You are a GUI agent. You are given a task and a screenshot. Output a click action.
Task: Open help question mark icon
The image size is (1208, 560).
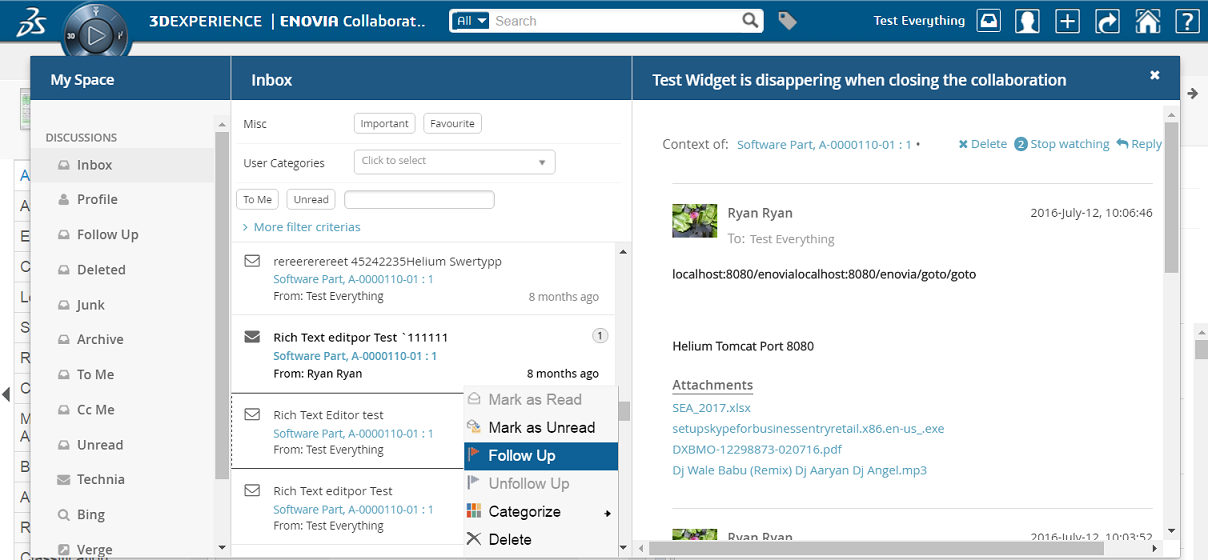click(1186, 21)
